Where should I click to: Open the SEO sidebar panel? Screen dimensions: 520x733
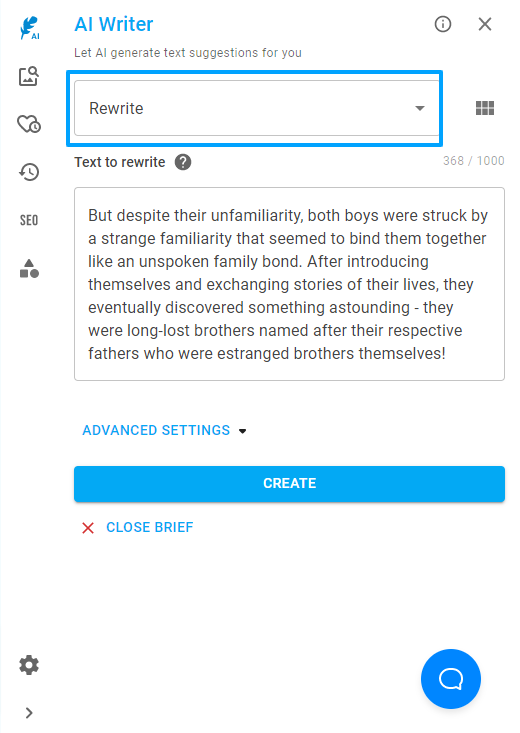(x=29, y=220)
